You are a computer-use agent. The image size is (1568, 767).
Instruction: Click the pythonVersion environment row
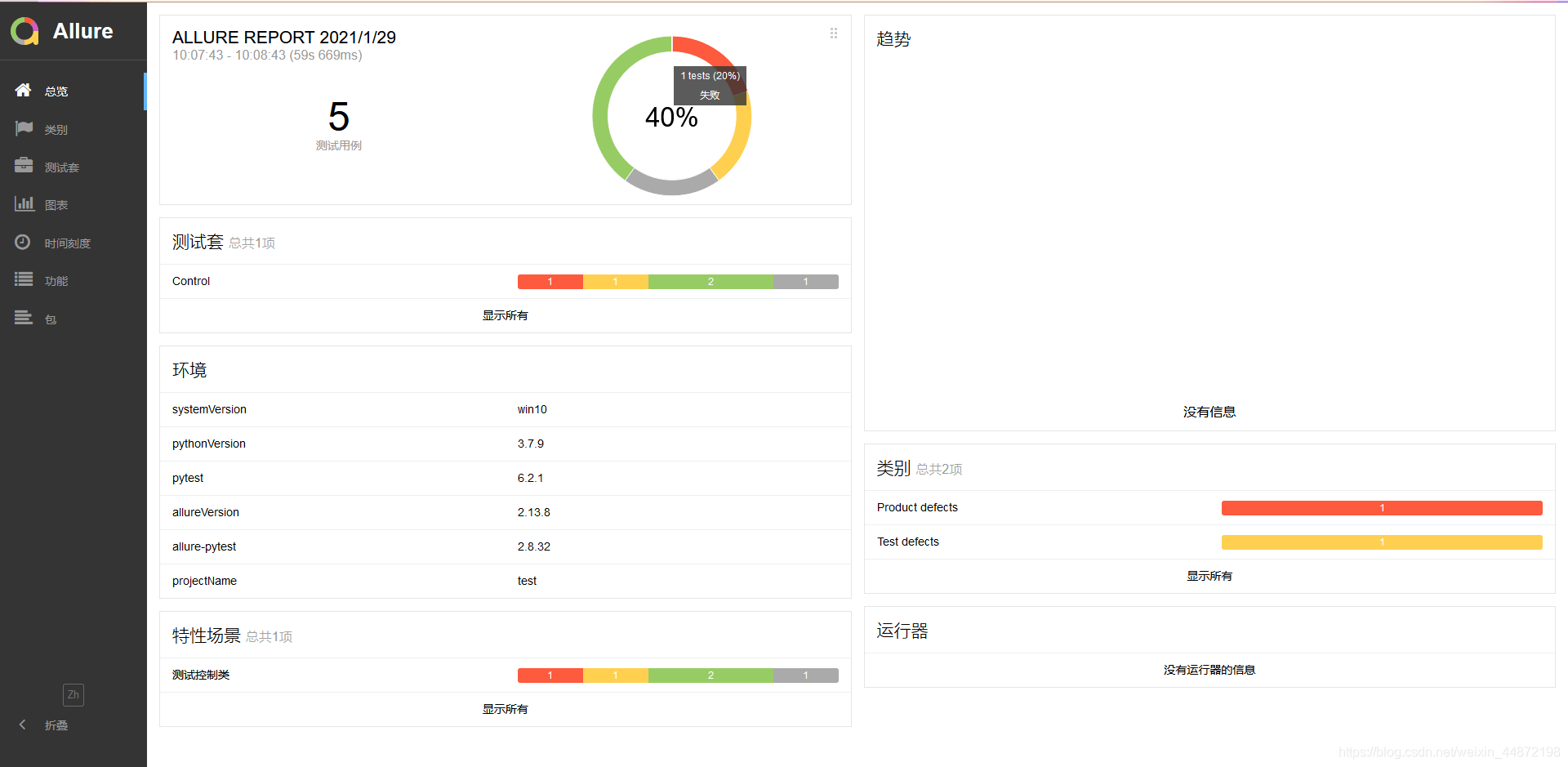[505, 444]
